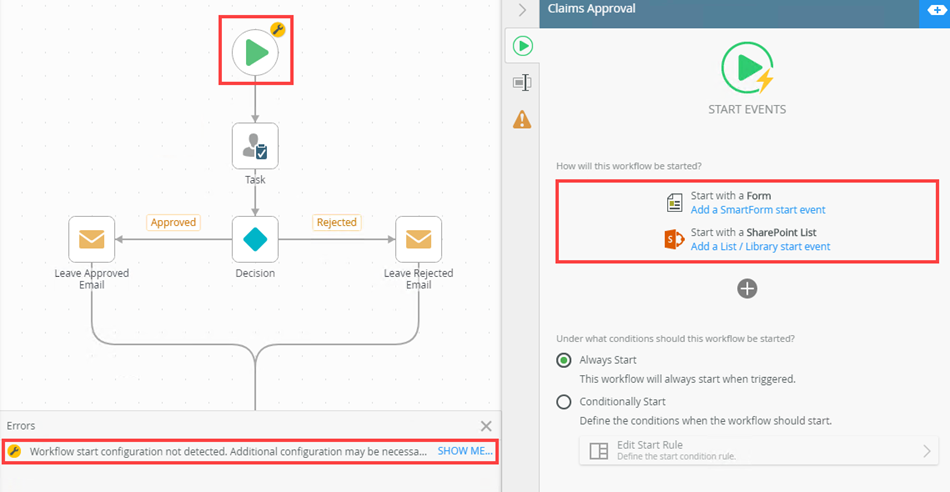Image resolution: width=950 pixels, height=492 pixels.
Task: Click Add a List / Library start event
Action: click(760, 247)
